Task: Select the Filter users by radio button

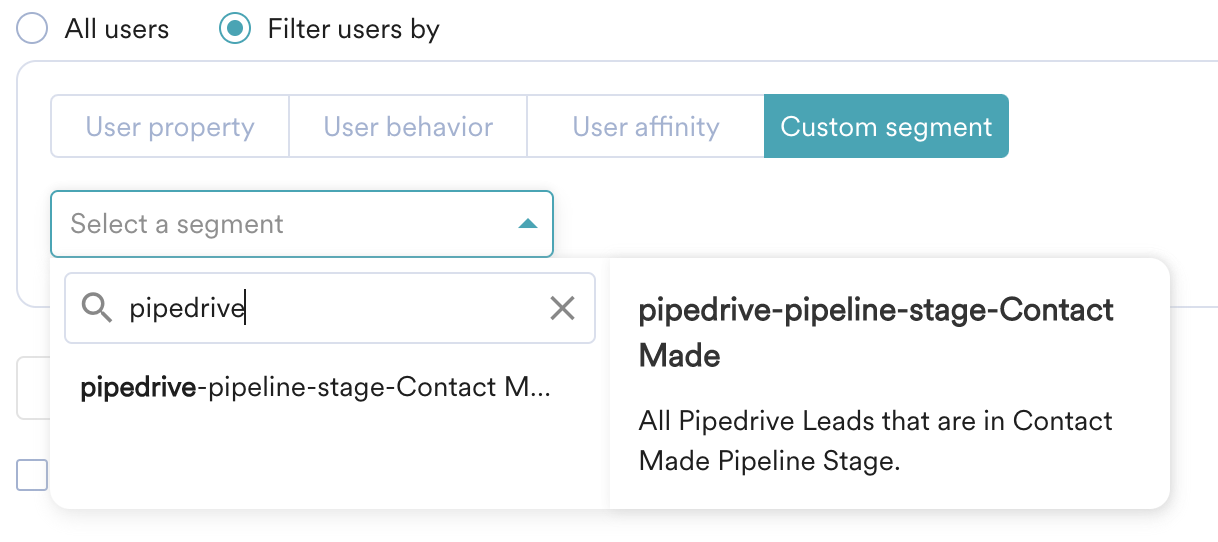Action: [x=235, y=29]
